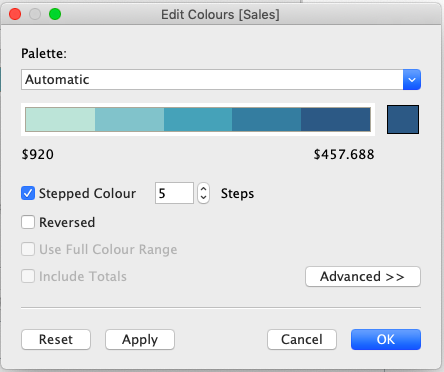Click the darkest navy step in colour ramp
444x372 pixels.
[x=336, y=119]
